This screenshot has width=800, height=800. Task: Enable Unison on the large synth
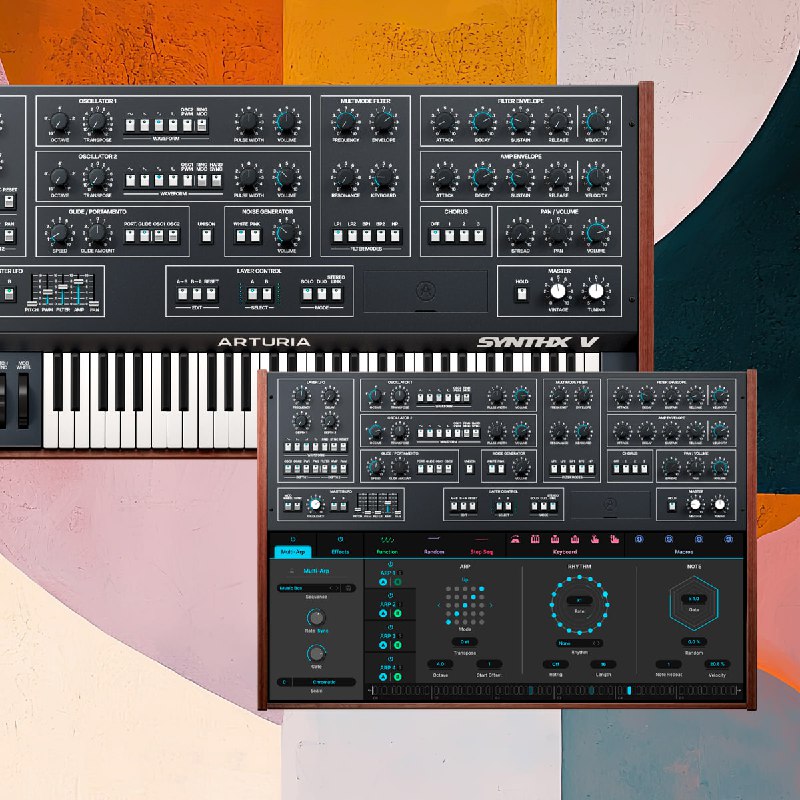point(206,236)
